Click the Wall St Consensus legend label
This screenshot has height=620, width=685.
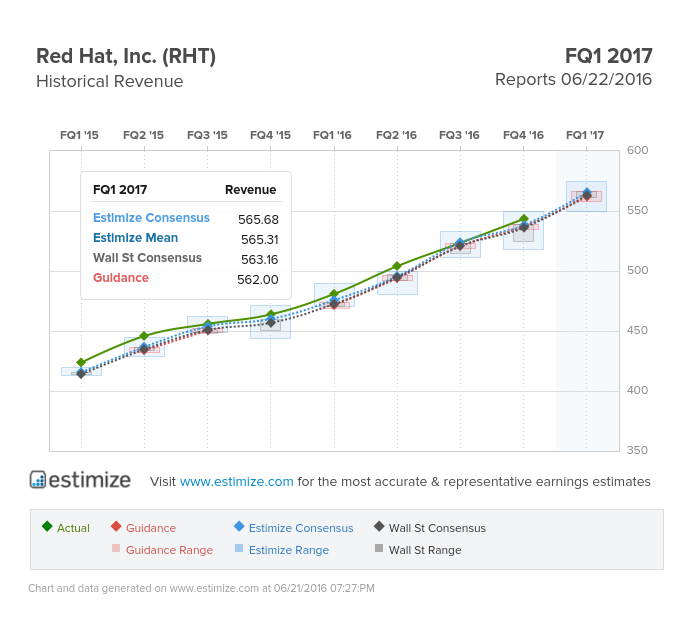point(437,528)
